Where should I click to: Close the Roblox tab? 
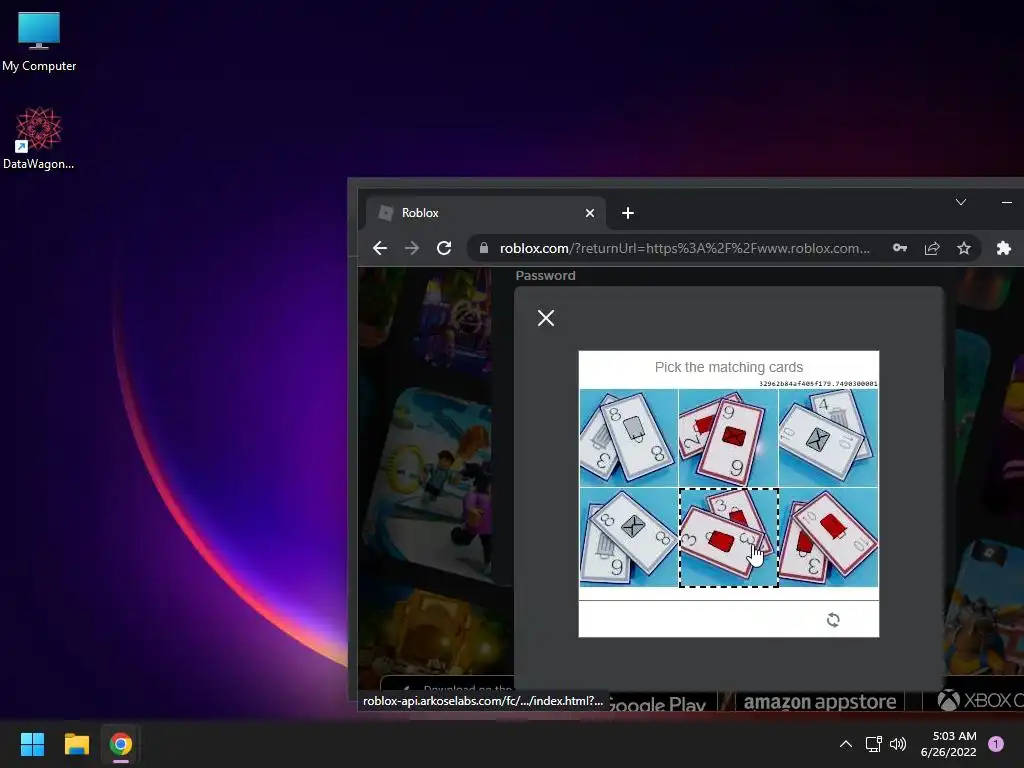(590, 213)
